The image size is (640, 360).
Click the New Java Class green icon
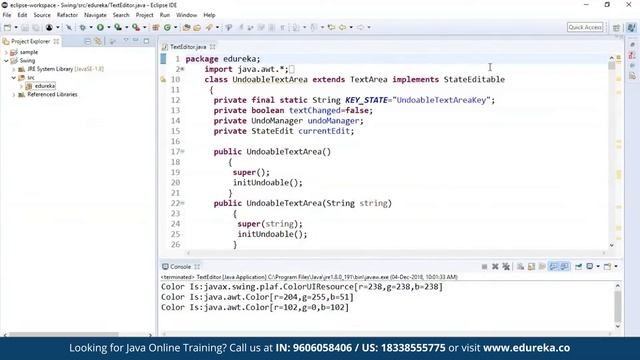[x=167, y=27]
